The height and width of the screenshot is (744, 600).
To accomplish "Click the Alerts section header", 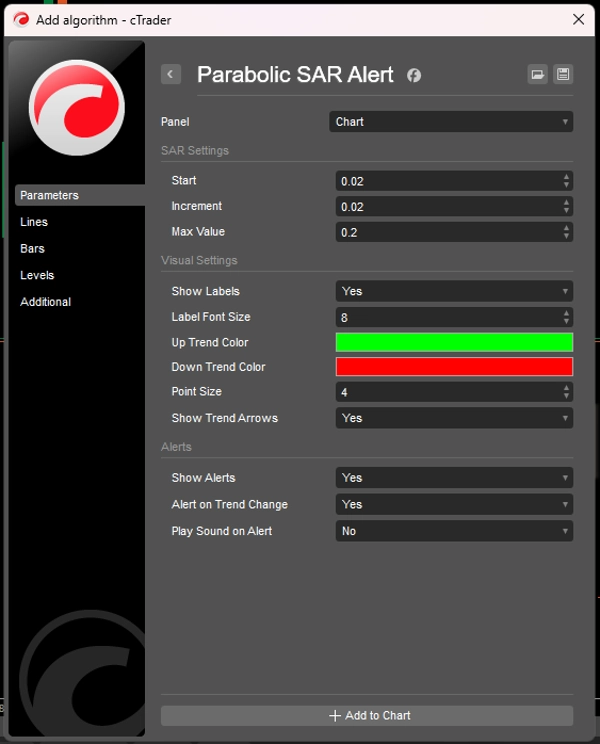I will 176,446.
